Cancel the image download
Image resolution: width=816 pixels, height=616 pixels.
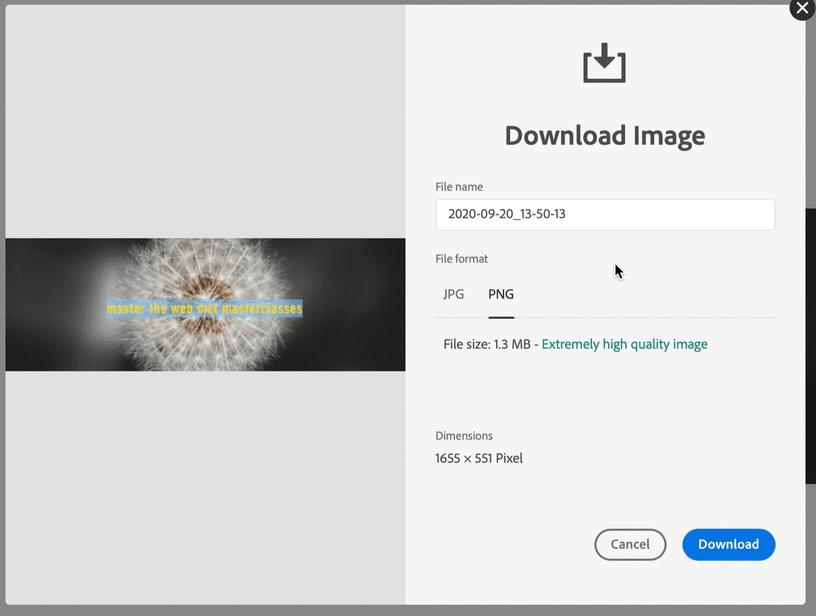630,544
